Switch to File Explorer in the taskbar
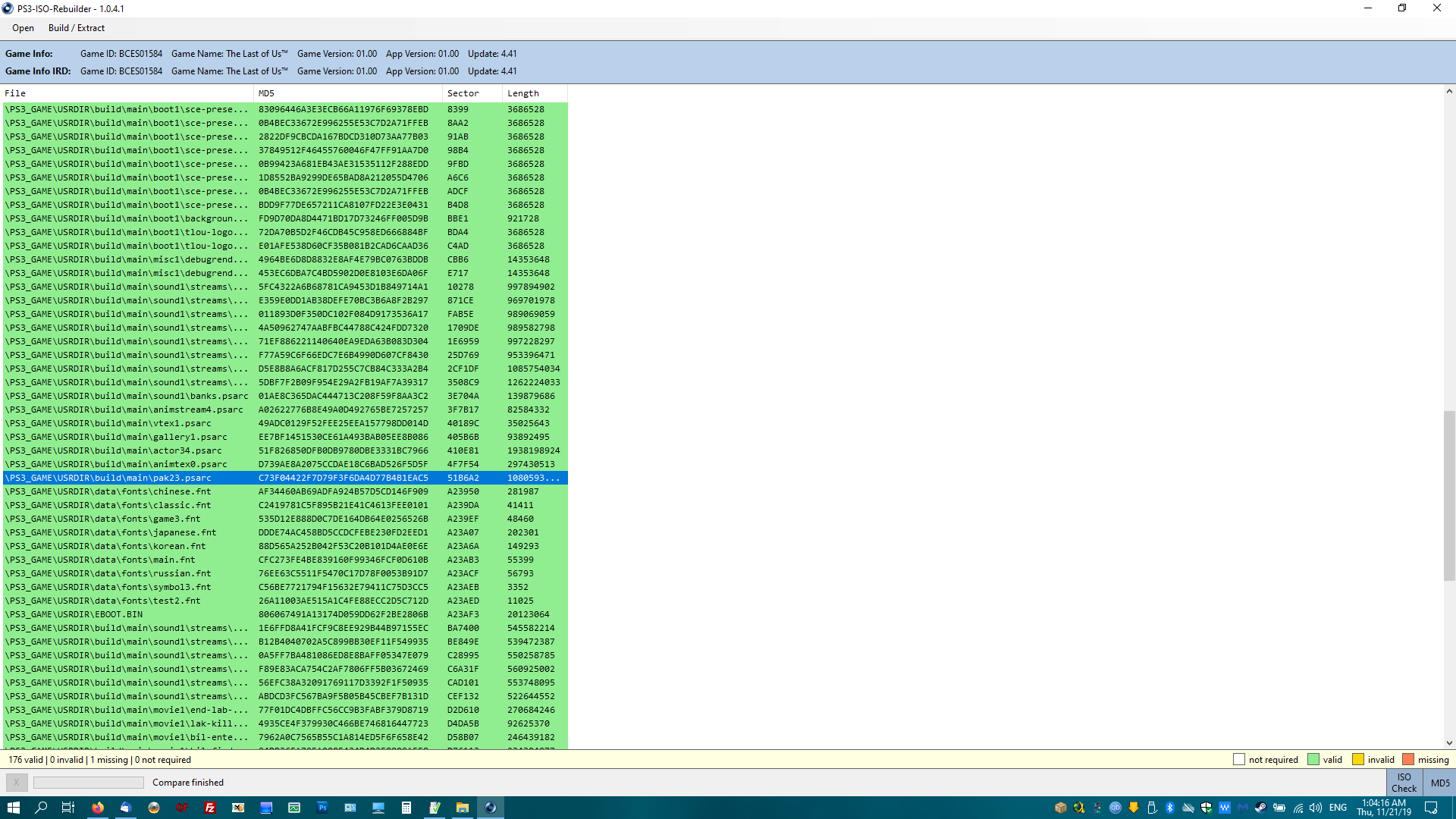Image resolution: width=1456 pixels, height=819 pixels. pyautogui.click(x=463, y=808)
